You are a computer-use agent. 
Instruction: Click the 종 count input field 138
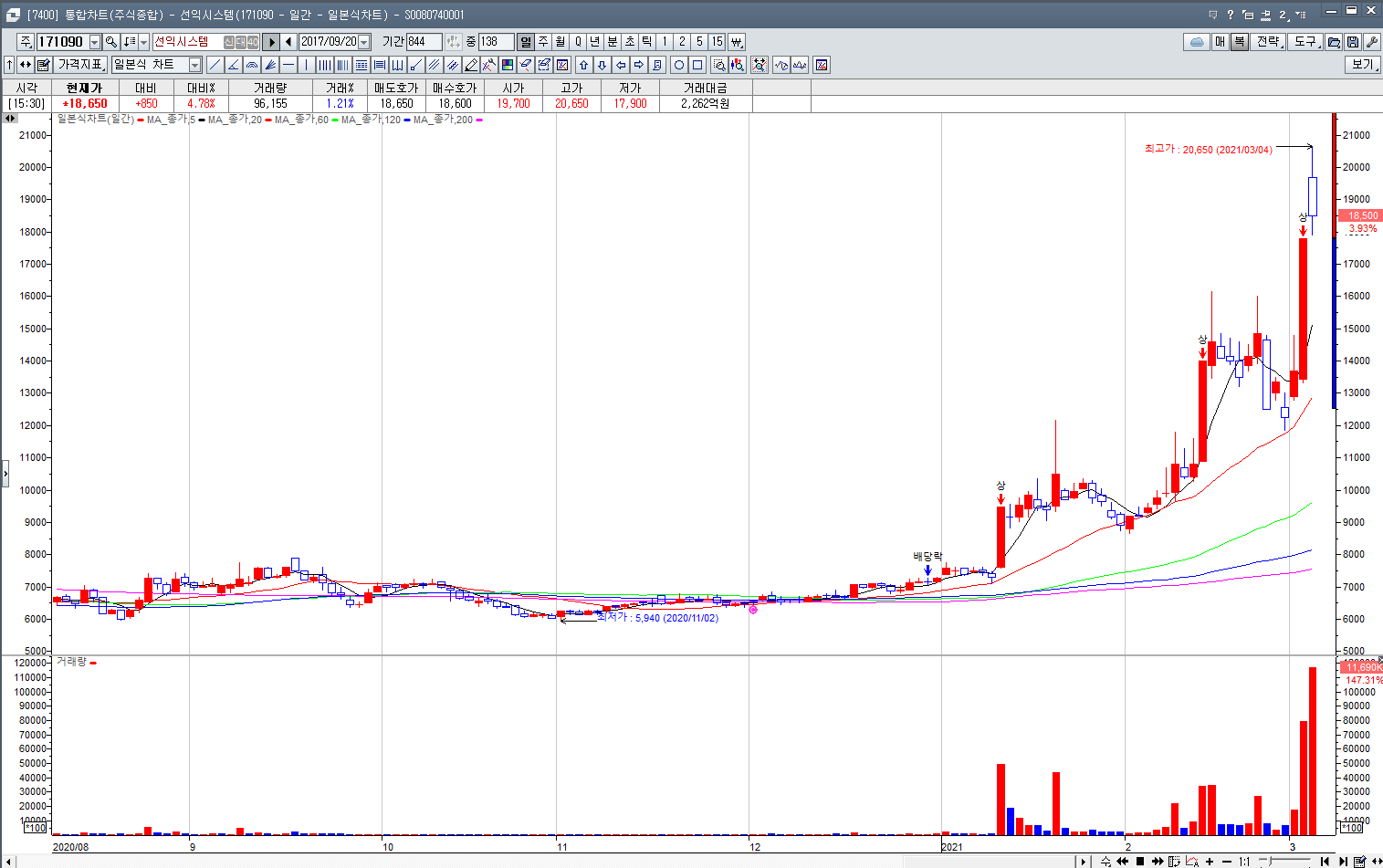496,42
